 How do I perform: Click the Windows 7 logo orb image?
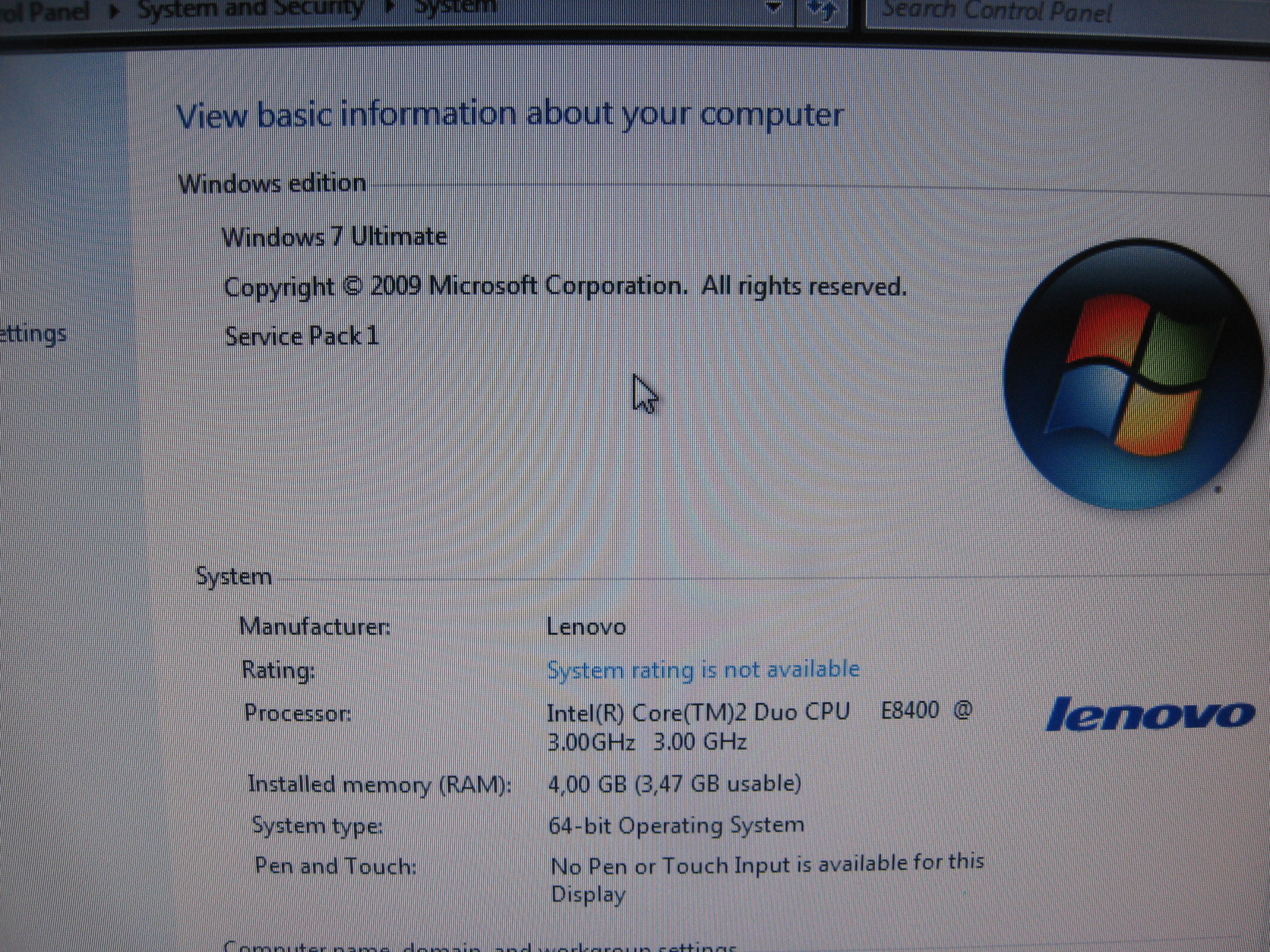pos(1133,374)
